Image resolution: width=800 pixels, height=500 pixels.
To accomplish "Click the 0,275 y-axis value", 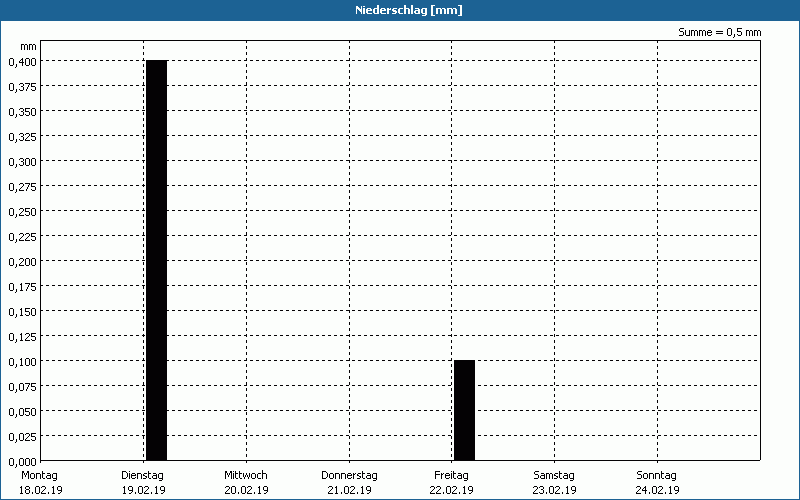I will (x=22, y=186).
